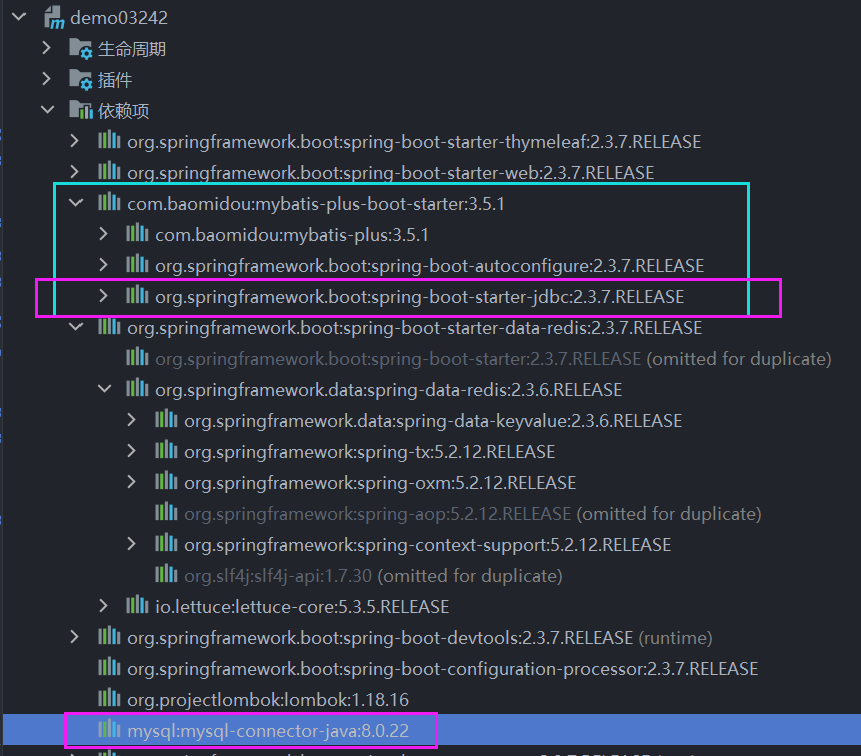Select spring-boot-autoconfigure text
This screenshot has height=756, width=861.
tap(429, 266)
